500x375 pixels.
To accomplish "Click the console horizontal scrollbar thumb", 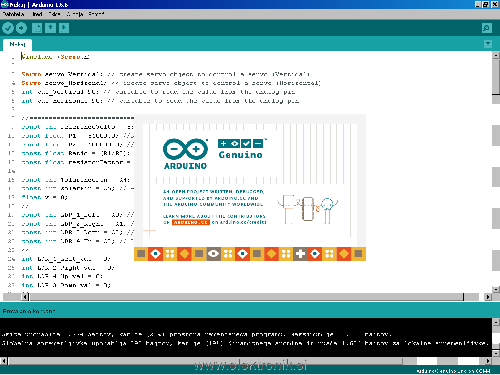I will [x=205, y=361].
